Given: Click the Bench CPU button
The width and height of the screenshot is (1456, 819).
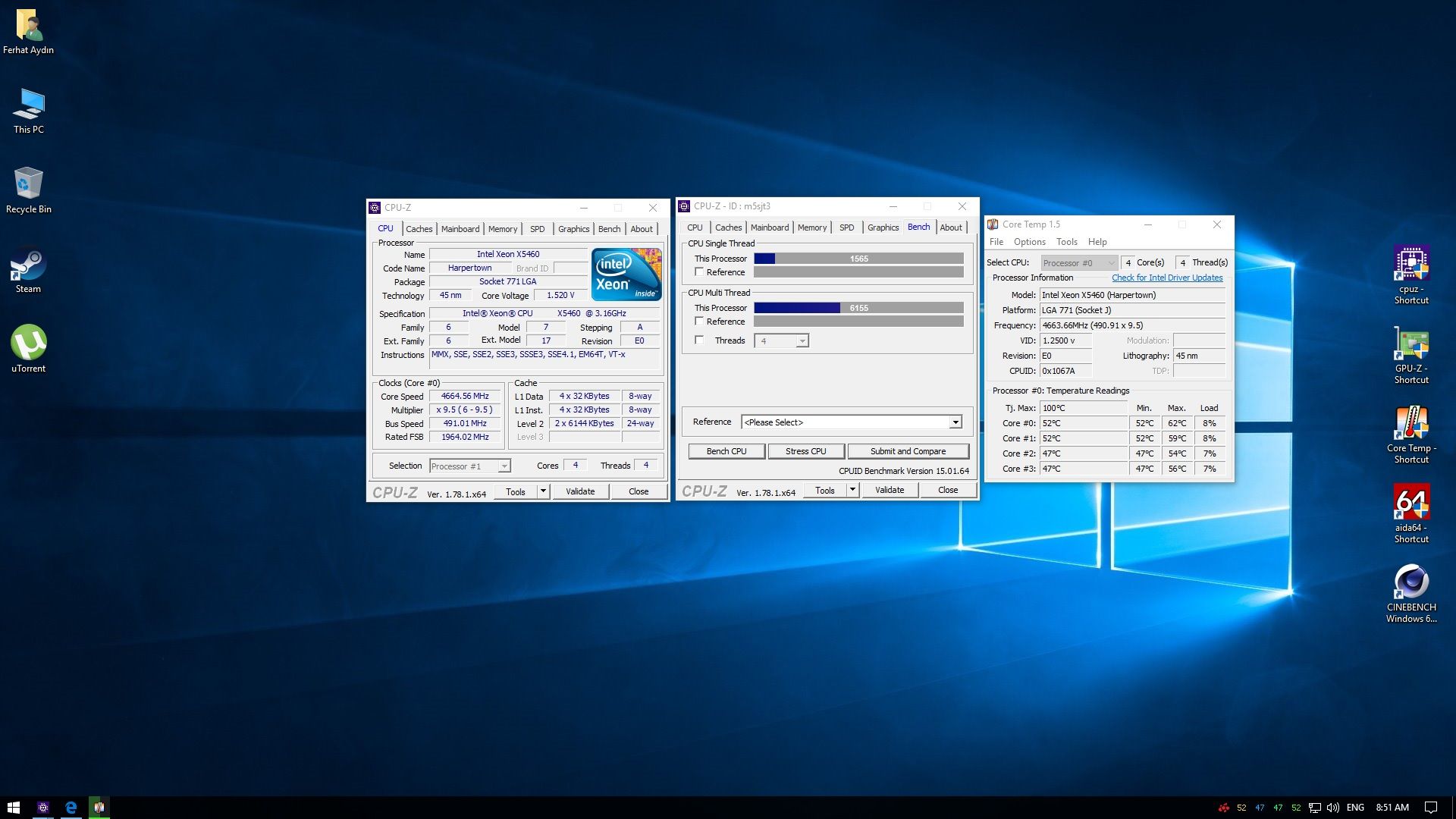Looking at the screenshot, I should tap(726, 451).
